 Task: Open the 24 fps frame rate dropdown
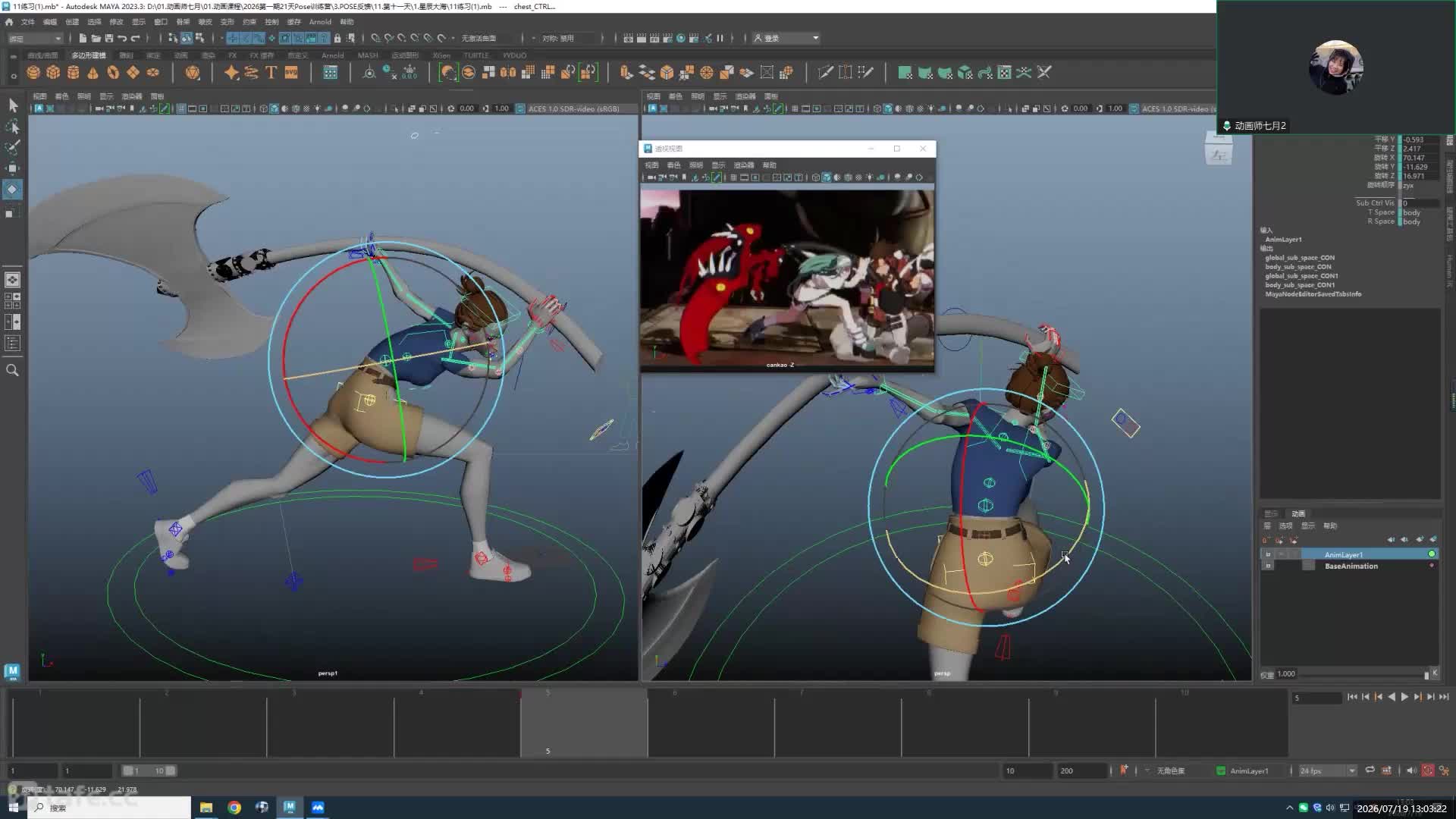click(1327, 770)
